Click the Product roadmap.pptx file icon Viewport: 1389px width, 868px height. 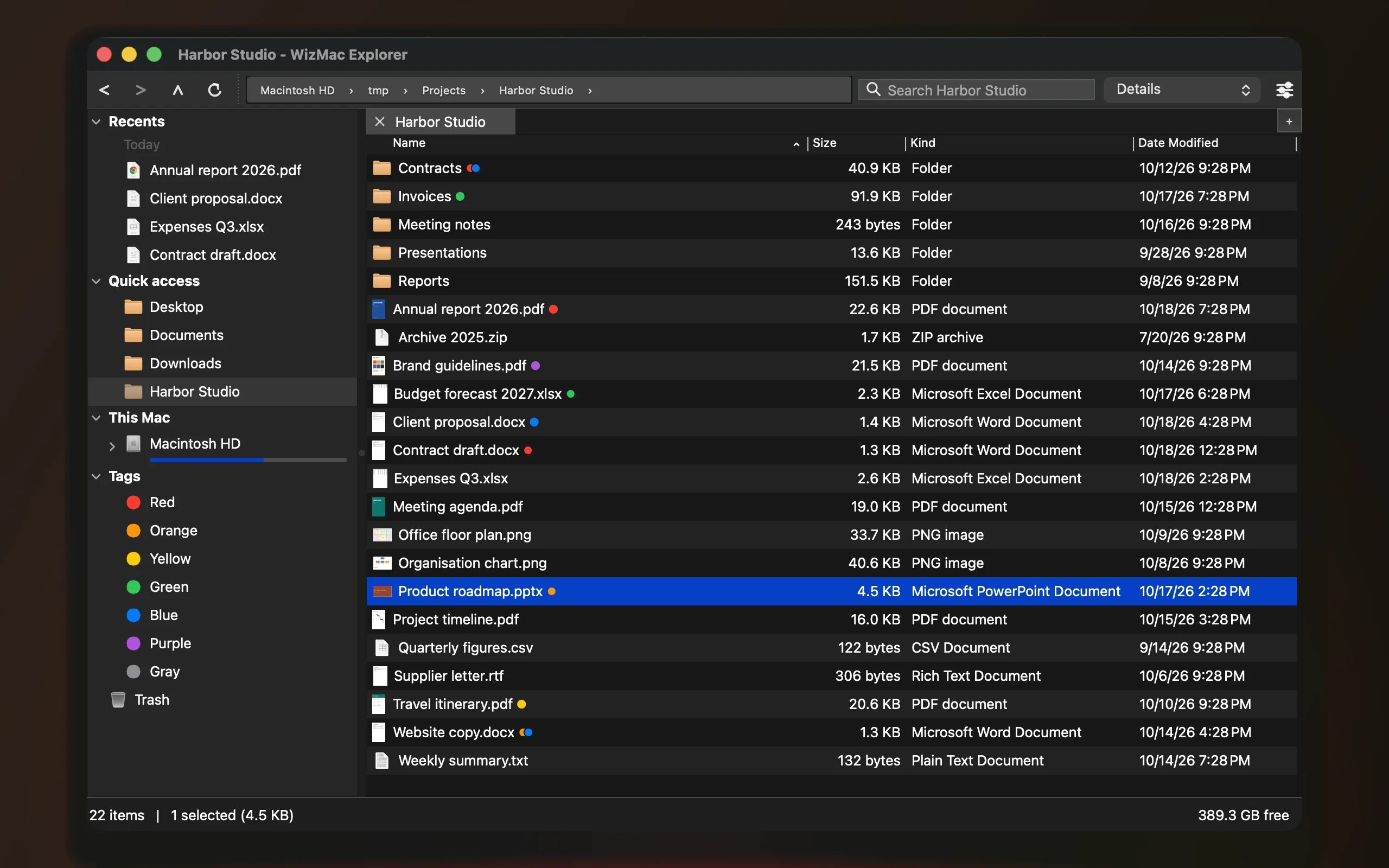tap(381, 591)
